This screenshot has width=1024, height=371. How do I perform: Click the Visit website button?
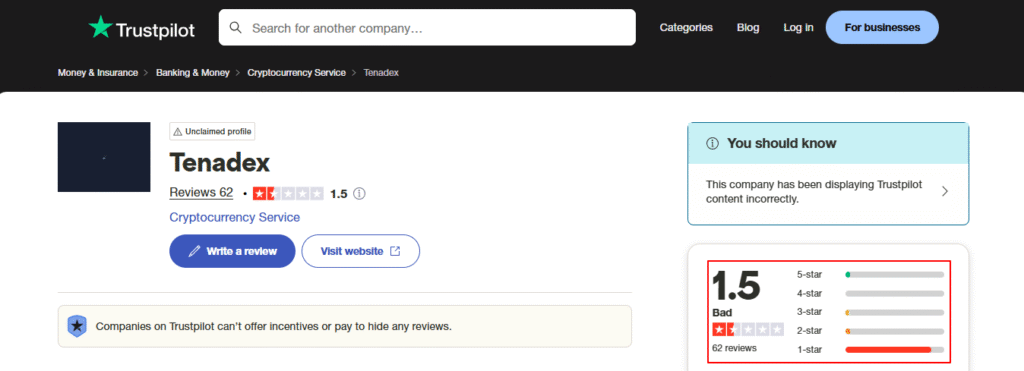tap(360, 251)
